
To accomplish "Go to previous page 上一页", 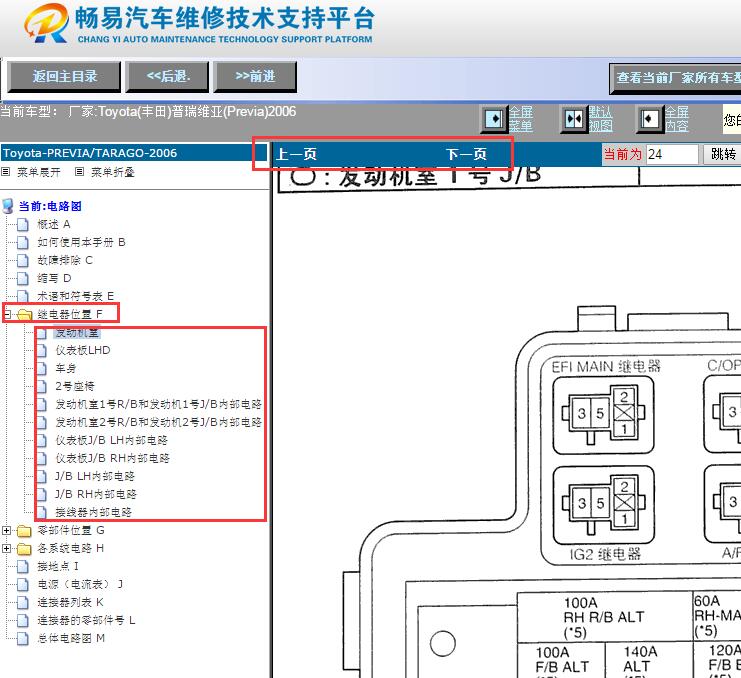I will [296, 154].
